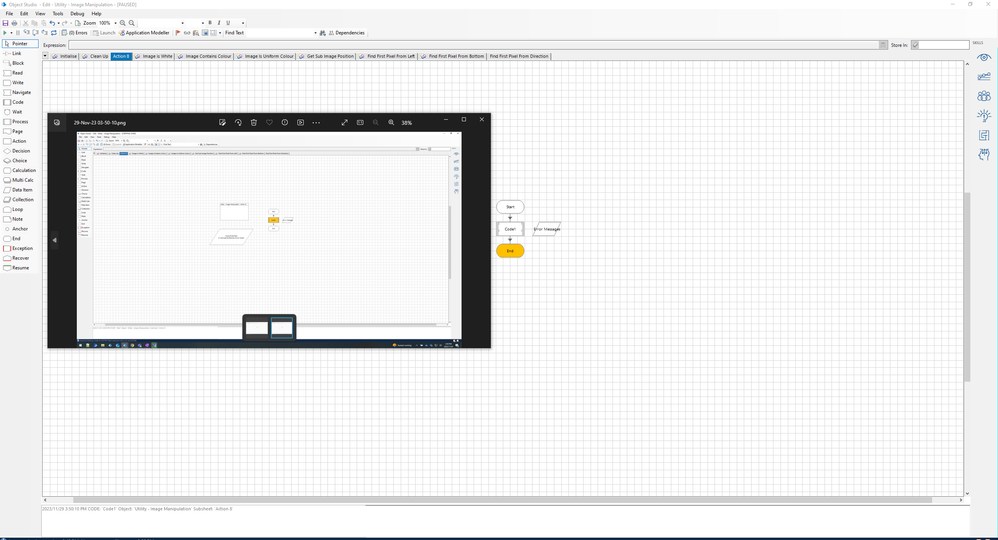Click the Dependencies button
The width and height of the screenshot is (998, 540).
point(345,33)
